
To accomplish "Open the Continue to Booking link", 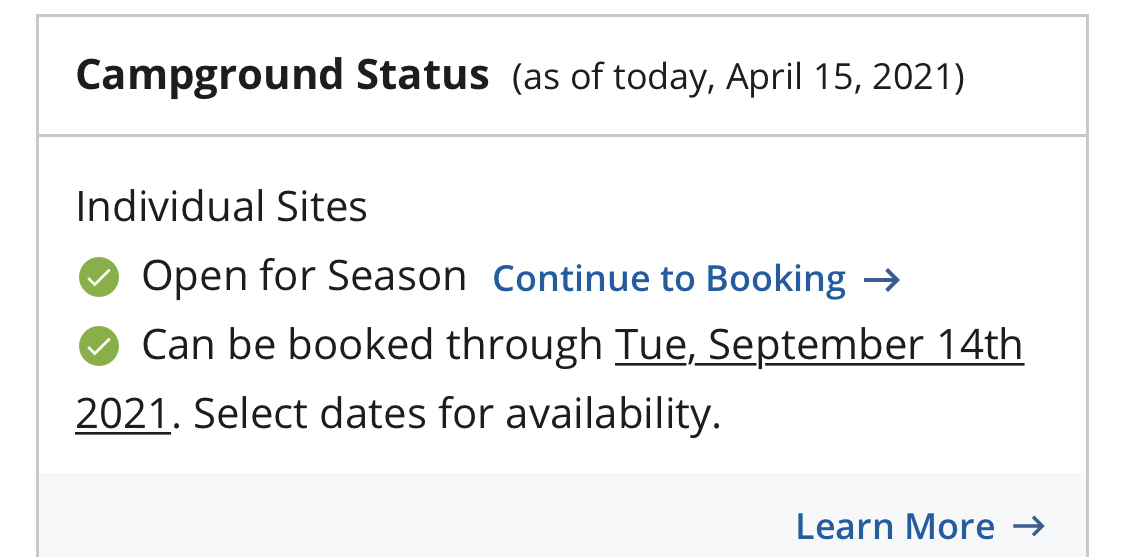I will click(x=670, y=279).
